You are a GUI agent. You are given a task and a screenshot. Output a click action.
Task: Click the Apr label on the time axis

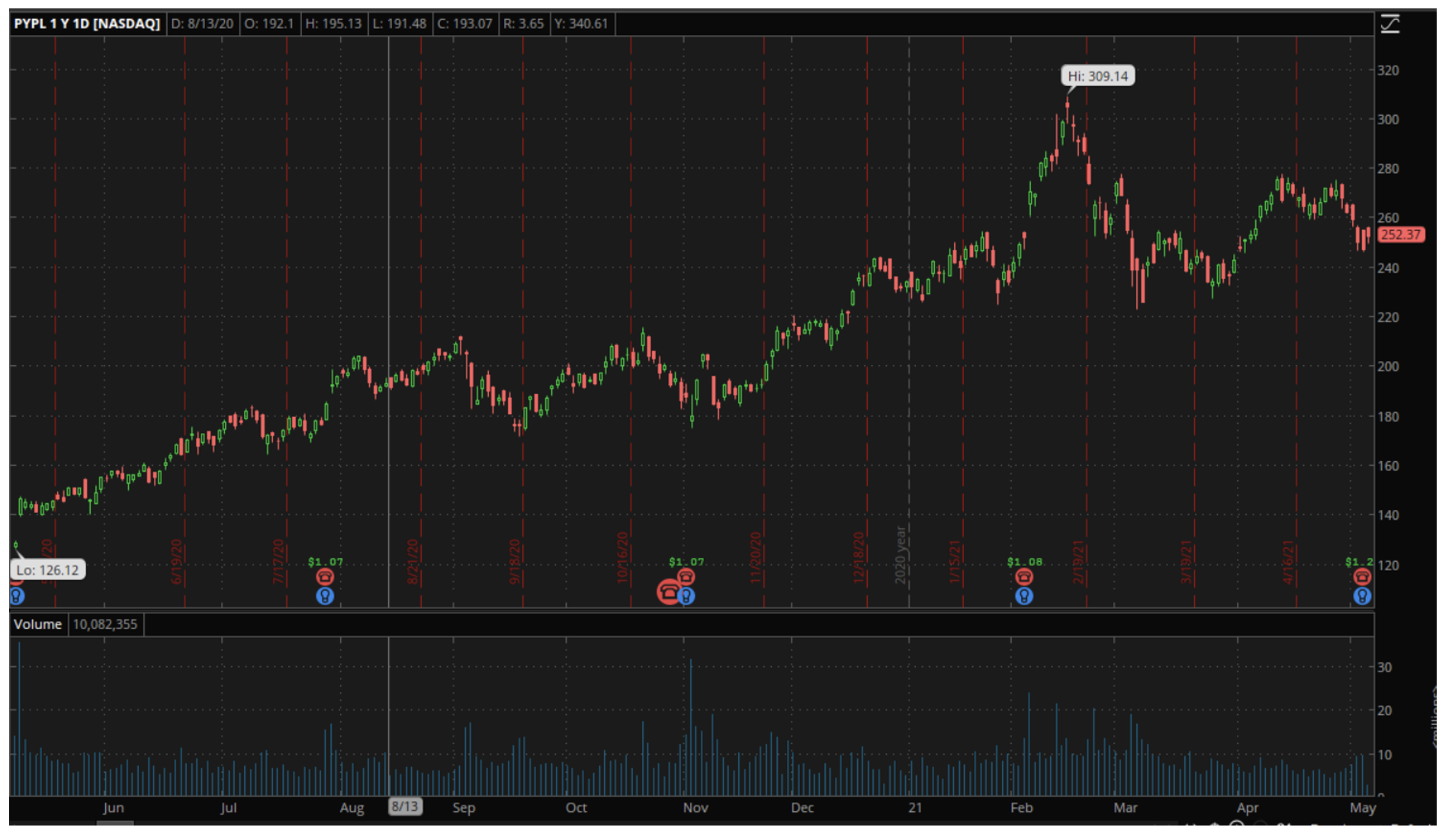pos(1248,807)
